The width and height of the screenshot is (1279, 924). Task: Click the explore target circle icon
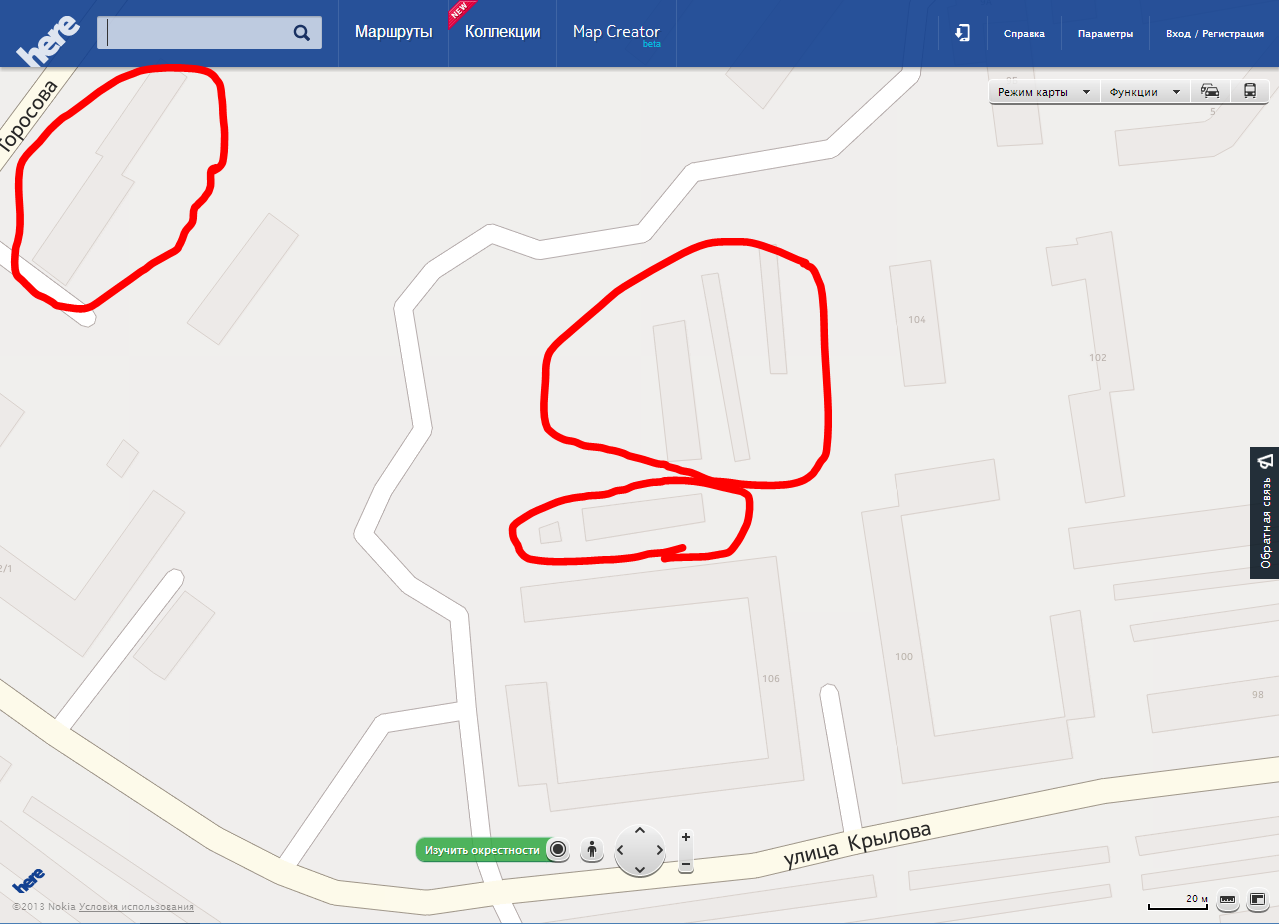pos(559,850)
